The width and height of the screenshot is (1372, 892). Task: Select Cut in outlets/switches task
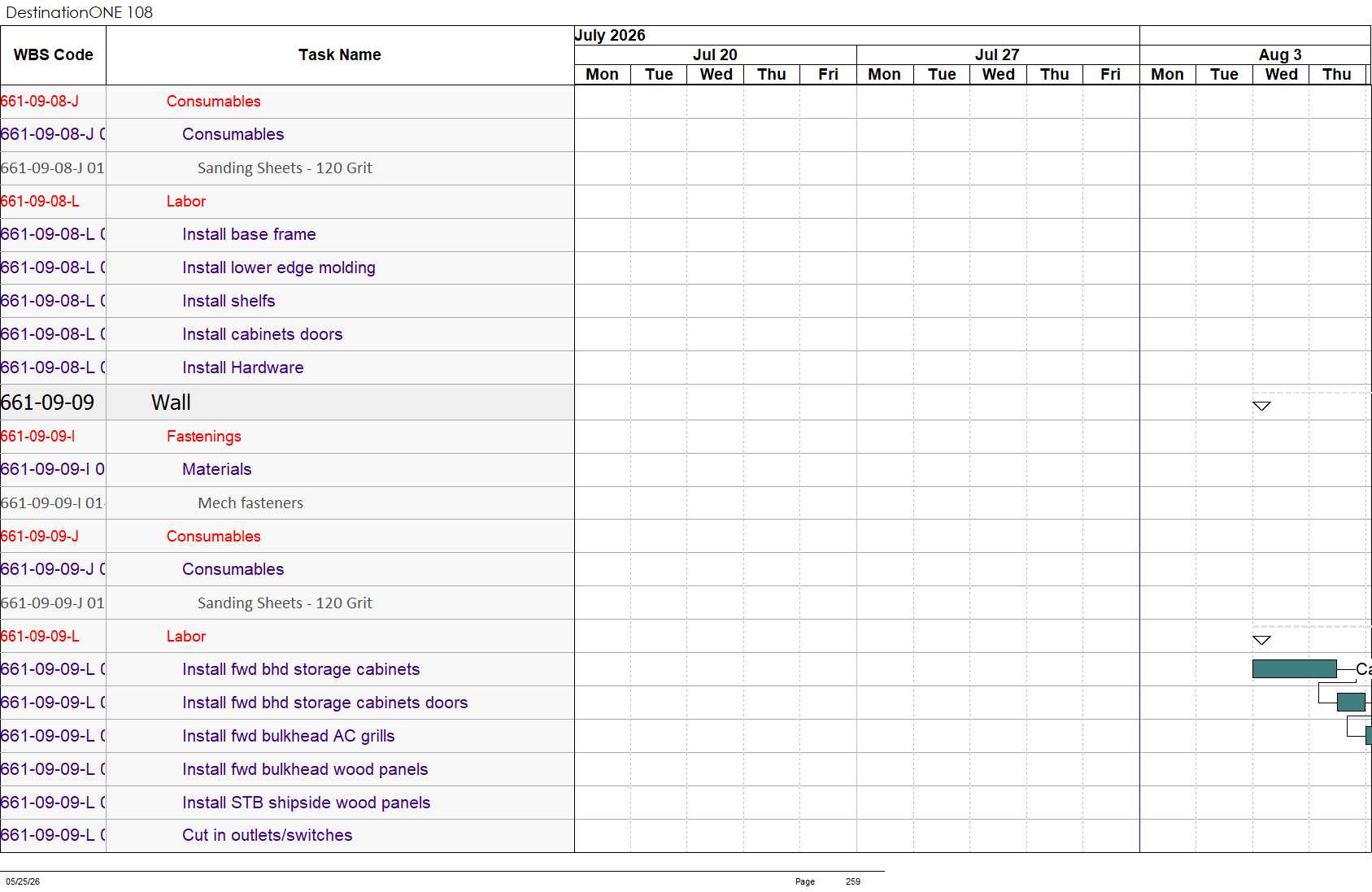[267, 835]
